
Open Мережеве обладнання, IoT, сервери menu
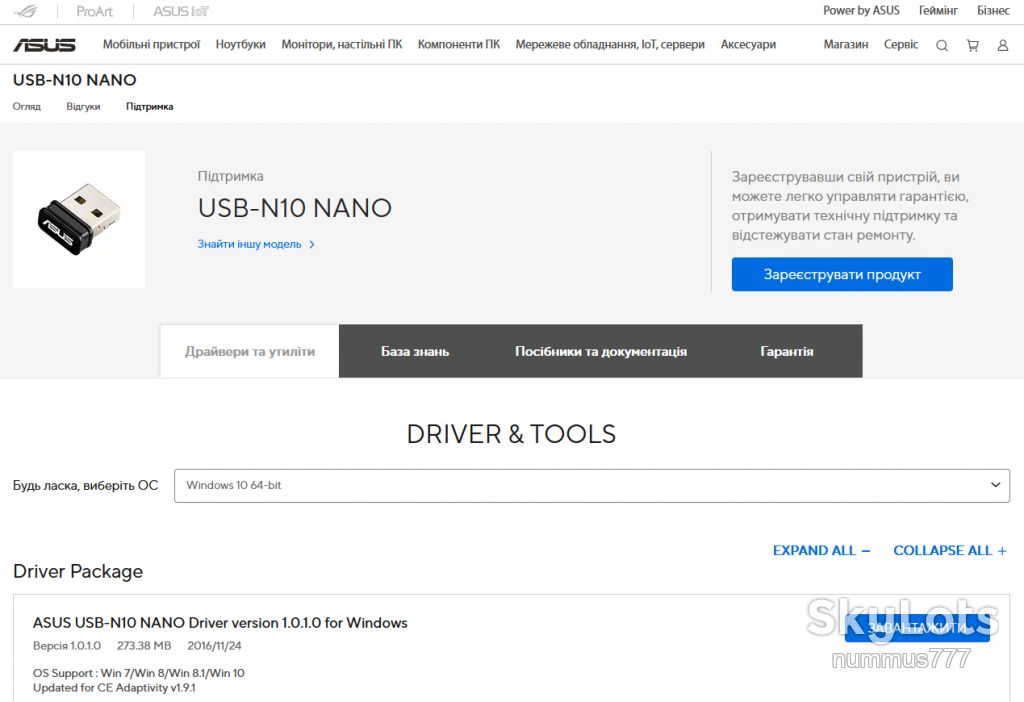[610, 44]
